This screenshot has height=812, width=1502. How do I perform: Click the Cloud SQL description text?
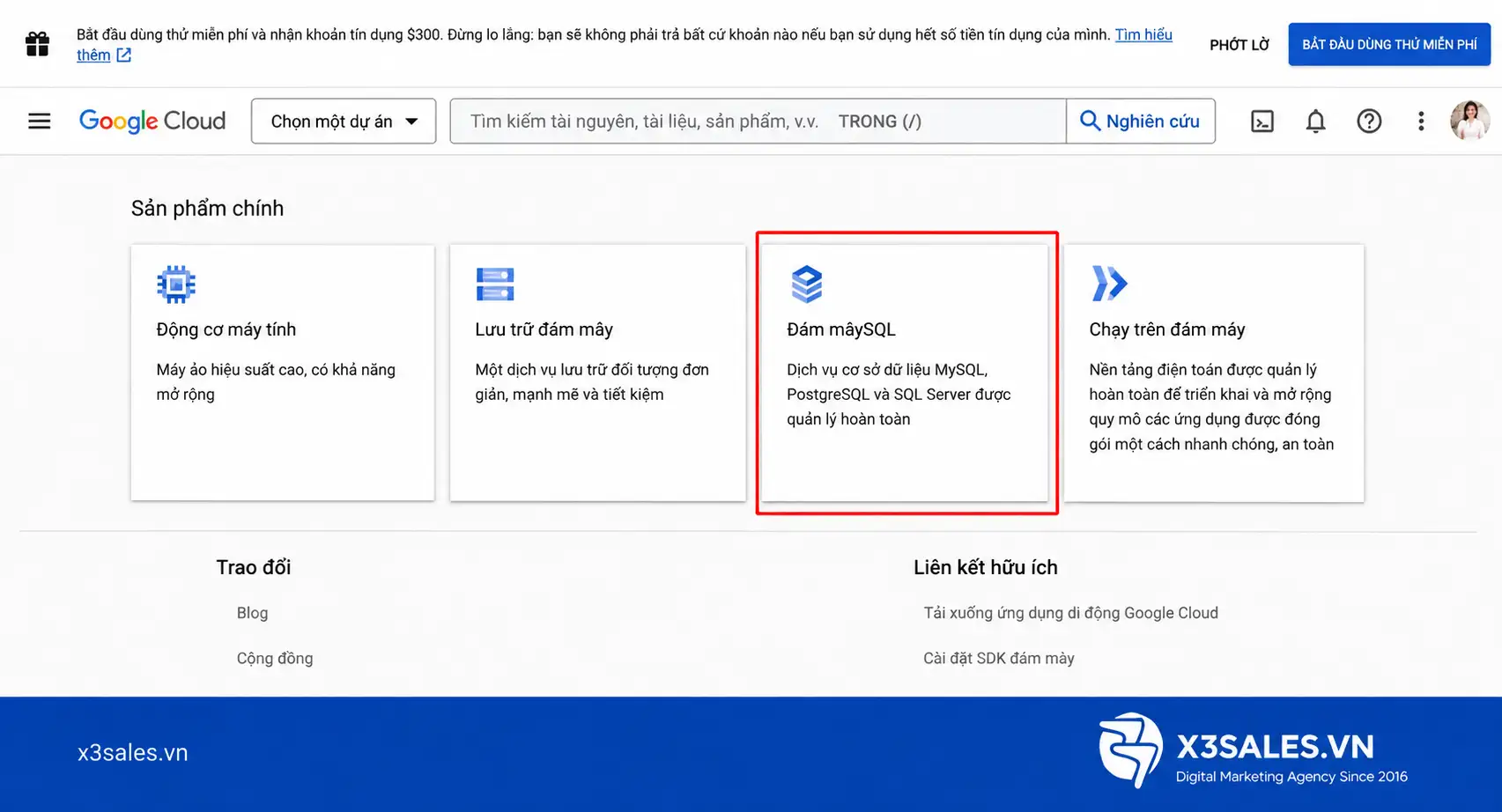coord(899,395)
